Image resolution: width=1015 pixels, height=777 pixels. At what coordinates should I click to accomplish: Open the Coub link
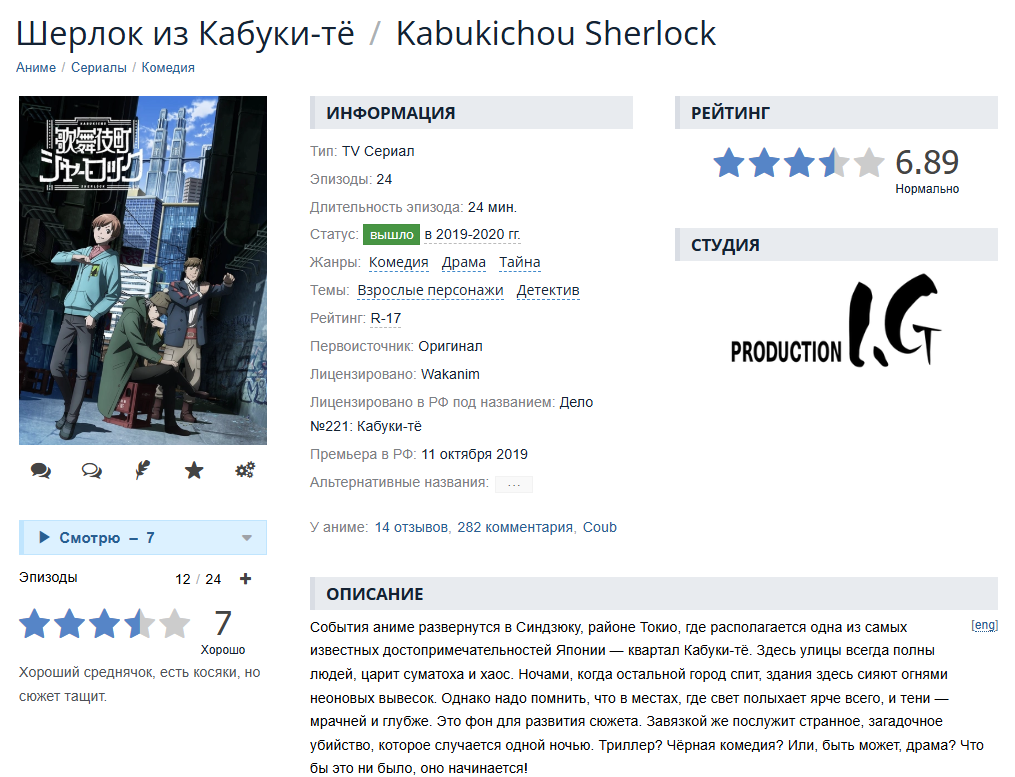[x=599, y=527]
